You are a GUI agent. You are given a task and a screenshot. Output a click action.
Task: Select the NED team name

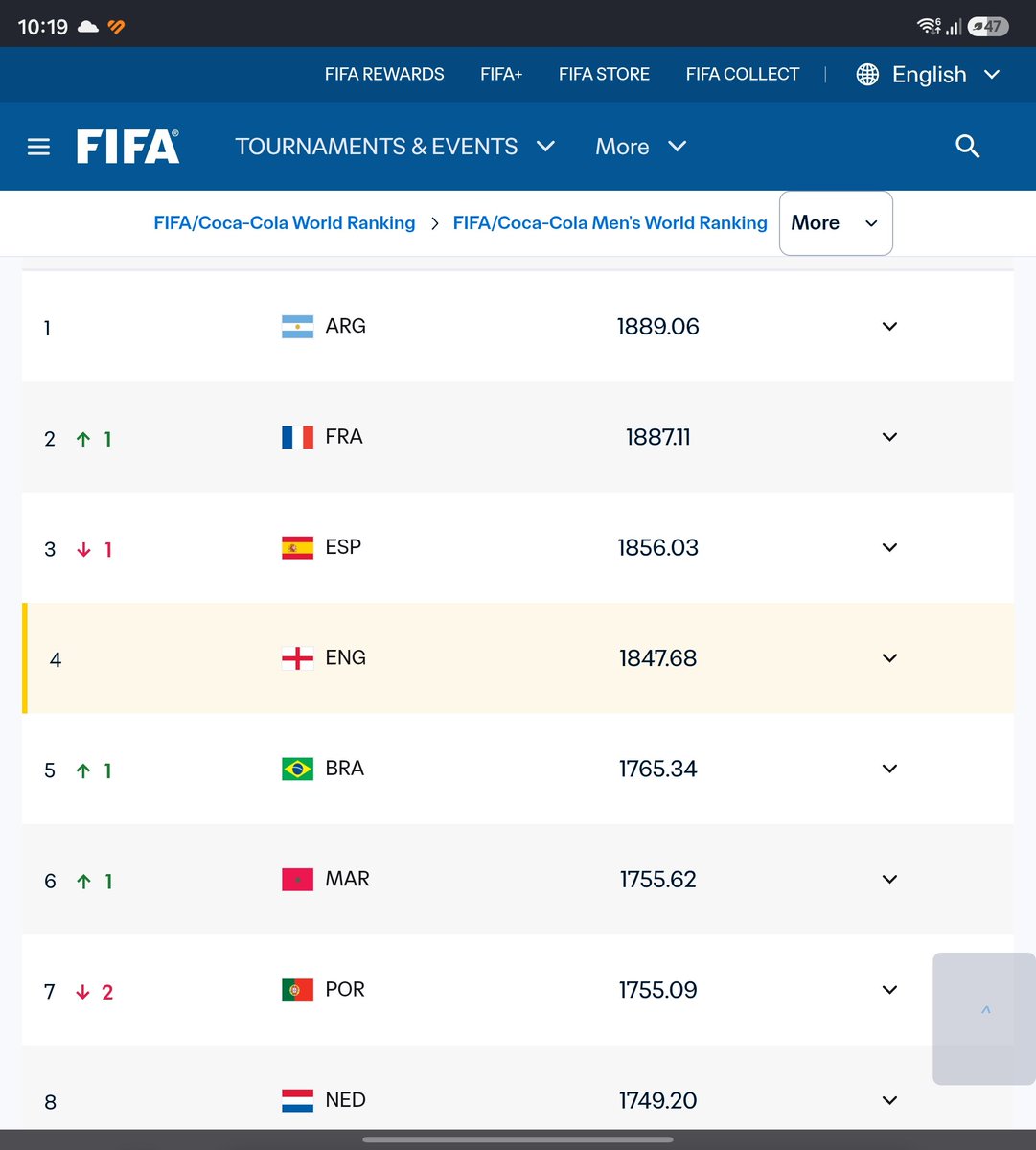coord(345,1100)
